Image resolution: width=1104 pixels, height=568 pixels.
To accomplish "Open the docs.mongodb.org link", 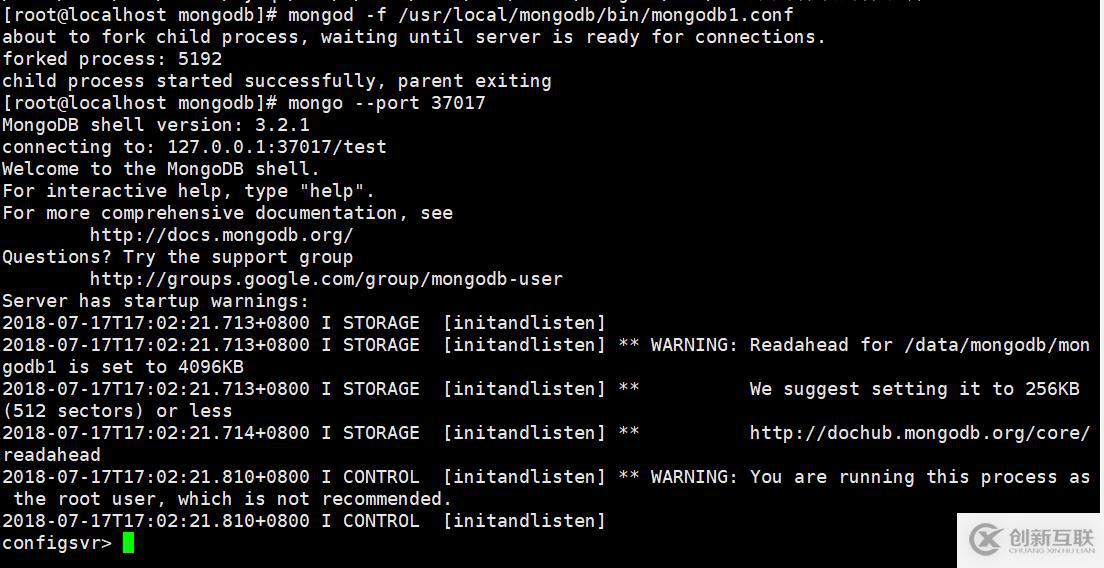I will coord(221,235).
